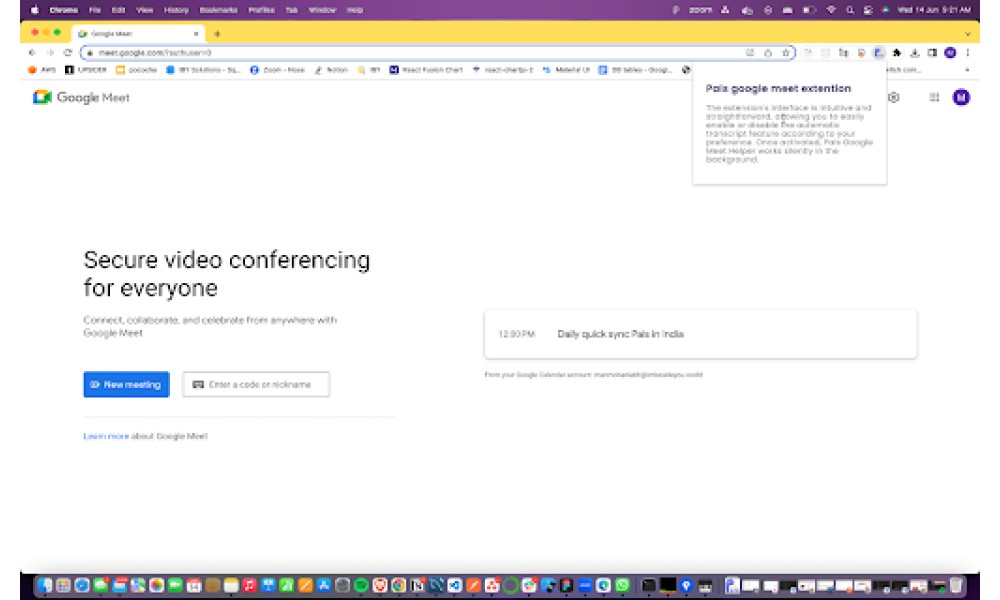Click the battery icon in menu bar
Viewport: 1000px width, 600px height.
809,10
